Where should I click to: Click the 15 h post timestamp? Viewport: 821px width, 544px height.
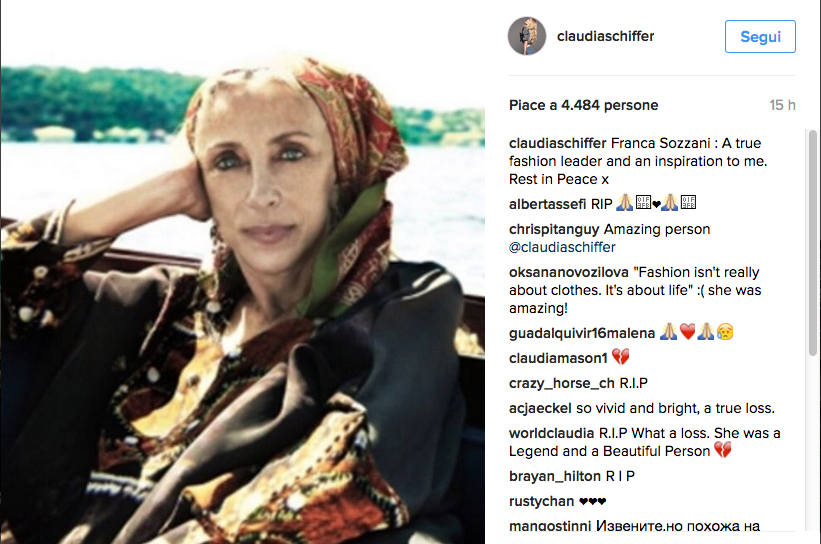coord(782,105)
